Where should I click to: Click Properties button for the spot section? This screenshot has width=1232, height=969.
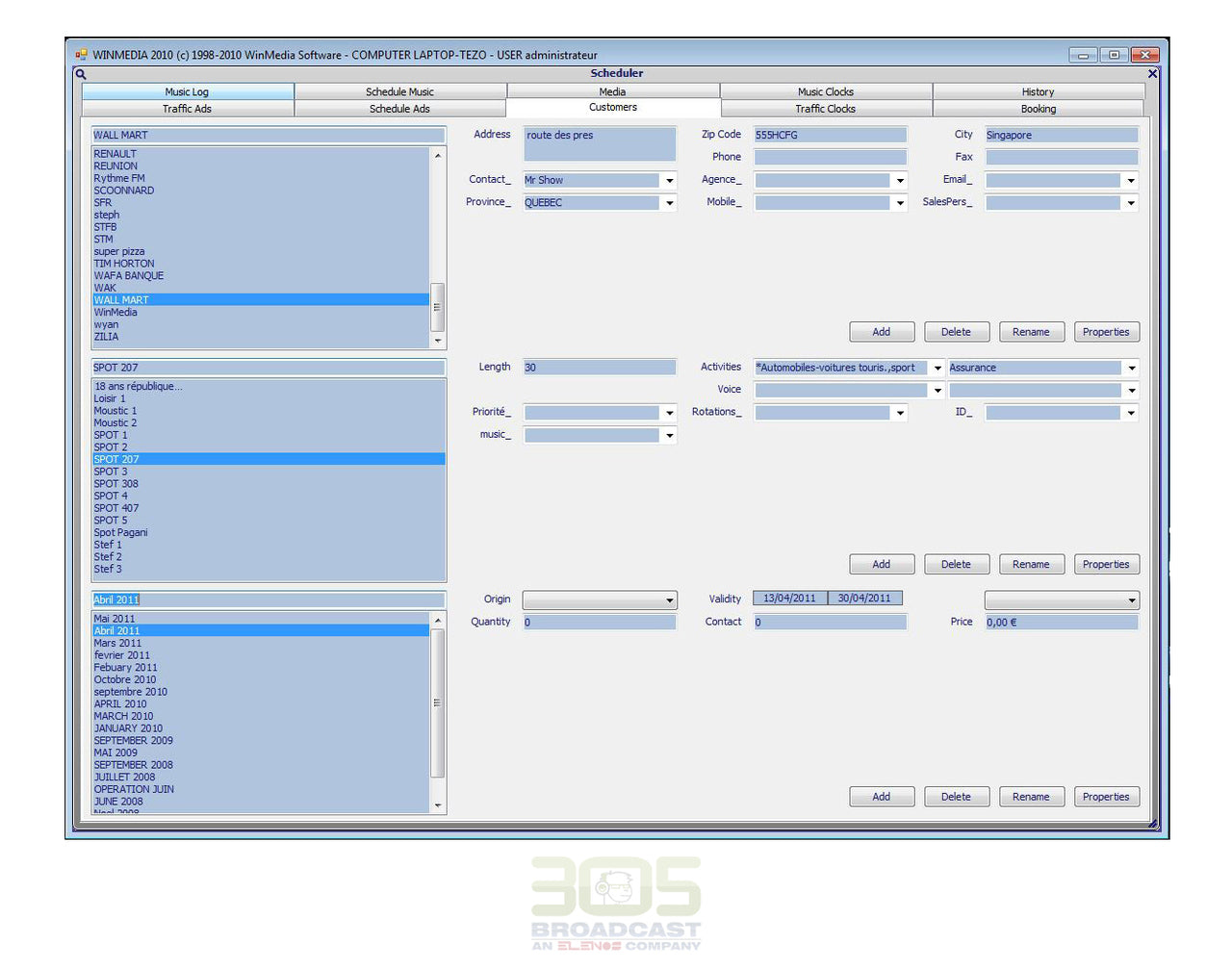coord(1105,565)
